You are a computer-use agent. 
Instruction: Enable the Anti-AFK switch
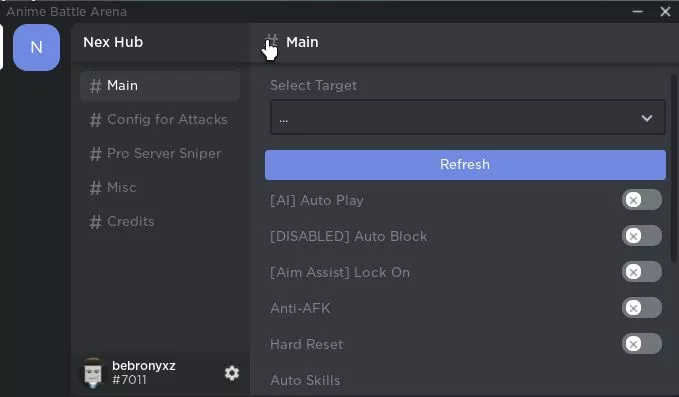642,308
